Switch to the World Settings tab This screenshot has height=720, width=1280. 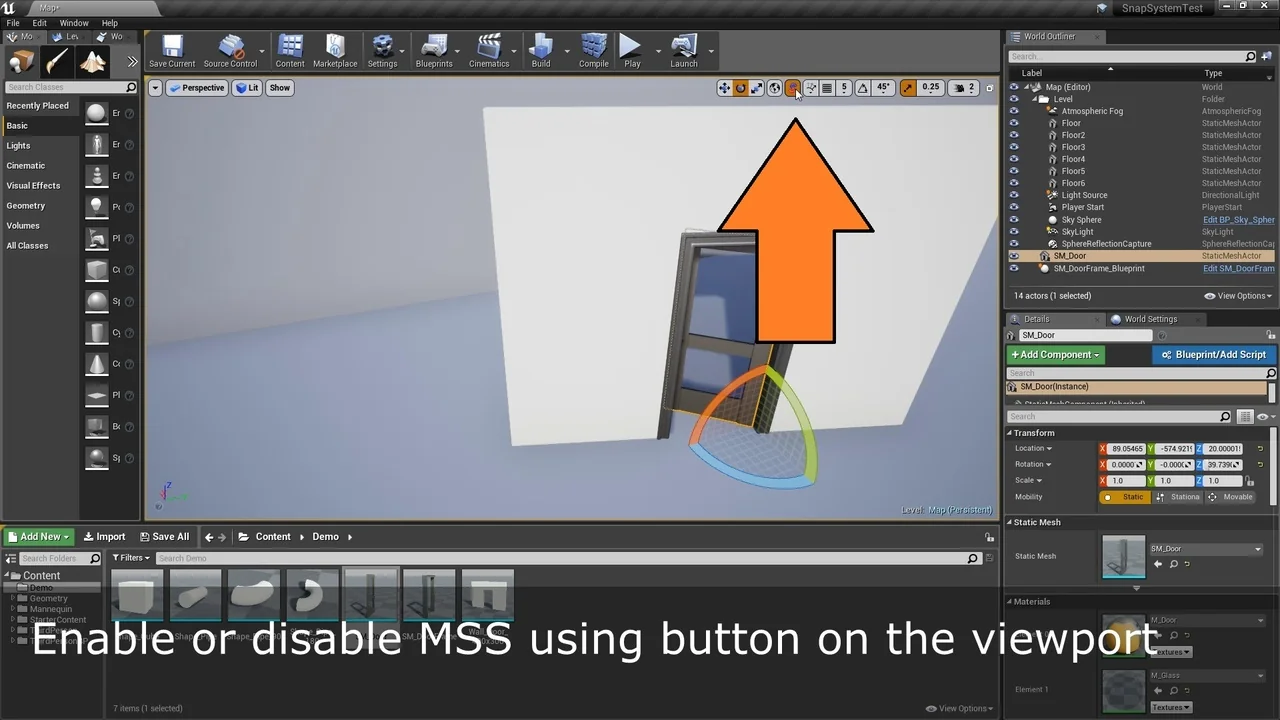[1149, 319]
